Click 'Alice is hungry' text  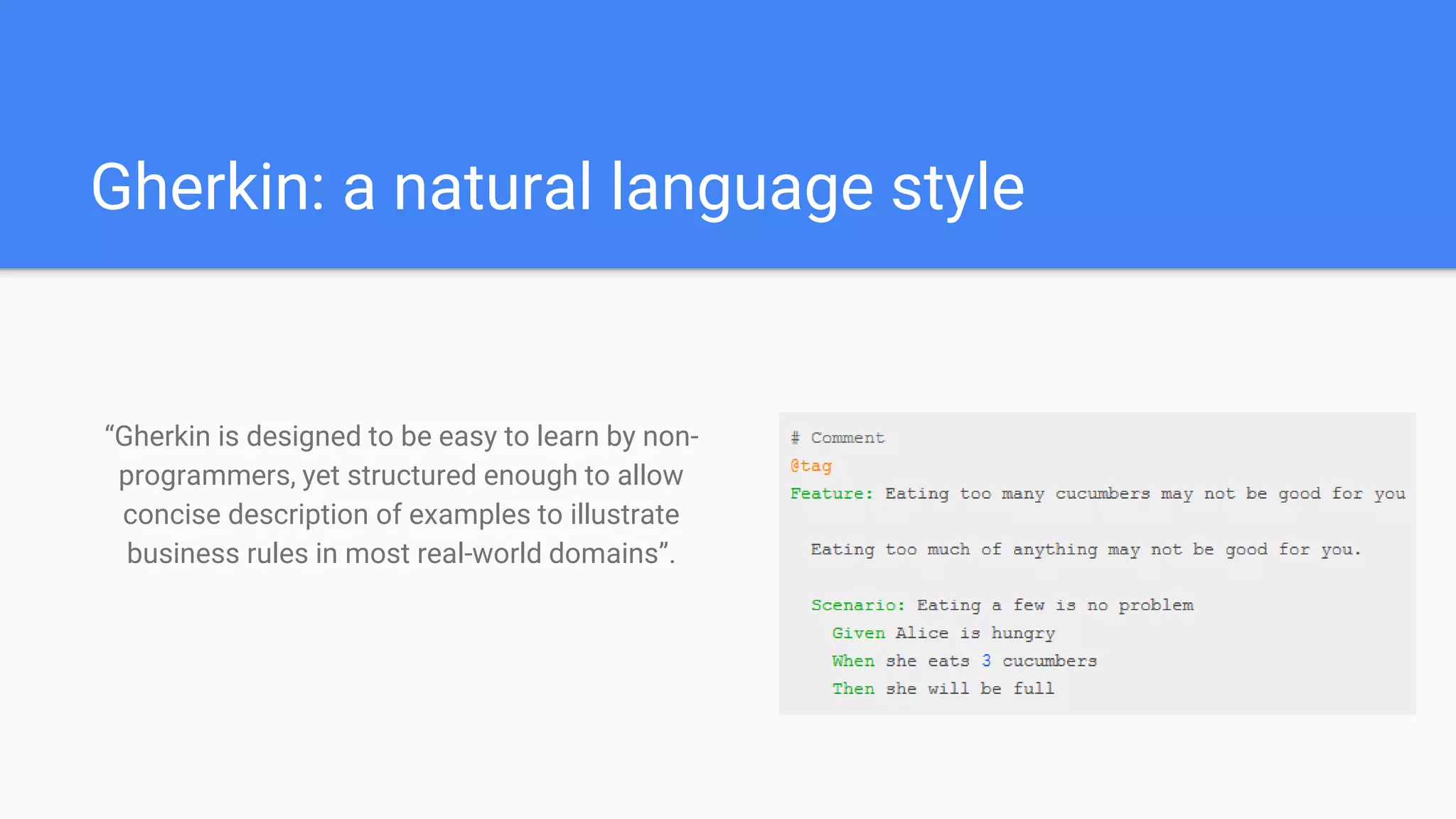[975, 633]
